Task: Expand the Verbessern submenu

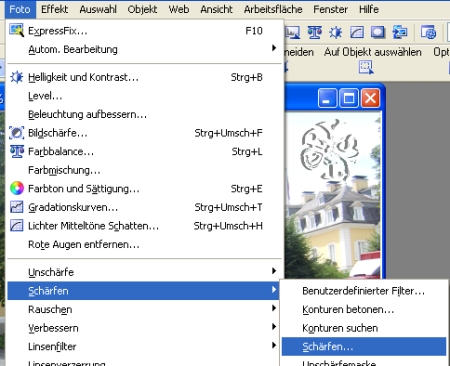Action: coord(144,328)
